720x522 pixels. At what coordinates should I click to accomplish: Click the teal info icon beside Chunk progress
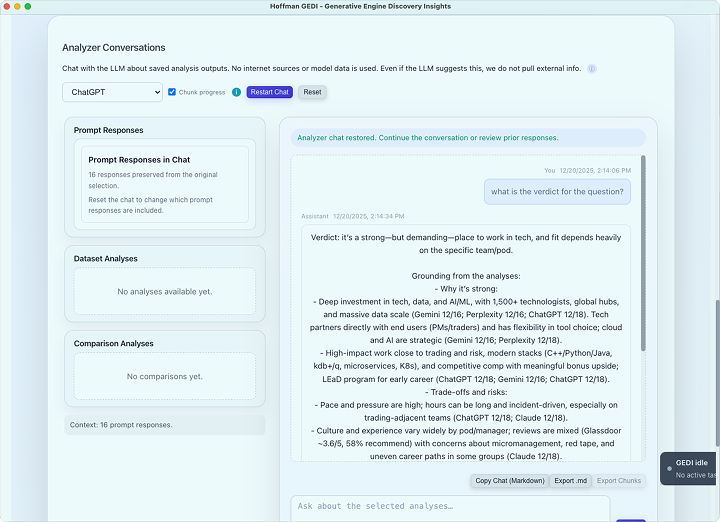(x=236, y=92)
